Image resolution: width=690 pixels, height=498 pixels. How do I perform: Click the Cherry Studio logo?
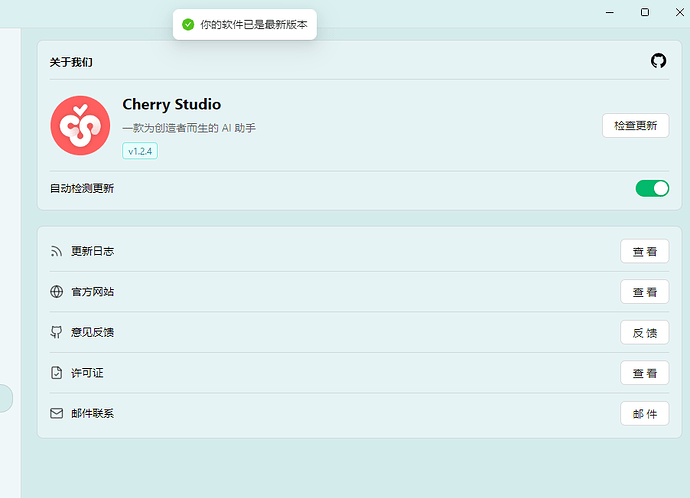click(x=80, y=125)
